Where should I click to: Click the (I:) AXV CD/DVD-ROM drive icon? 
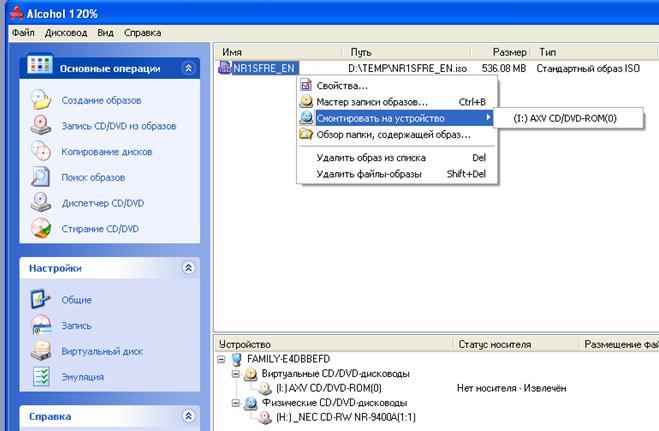point(265,388)
